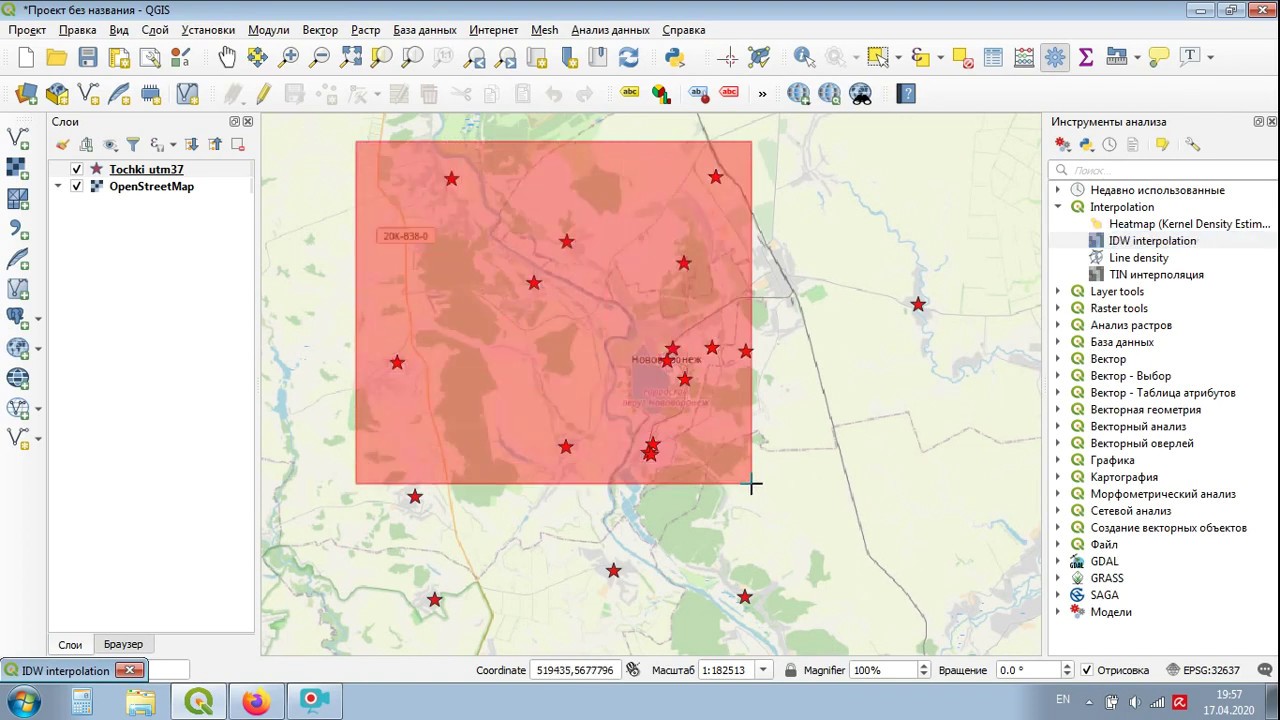Screen dimensions: 1280x720
Task: Uncheck the Tochki_utm37 layer visibility
Action: [77, 169]
